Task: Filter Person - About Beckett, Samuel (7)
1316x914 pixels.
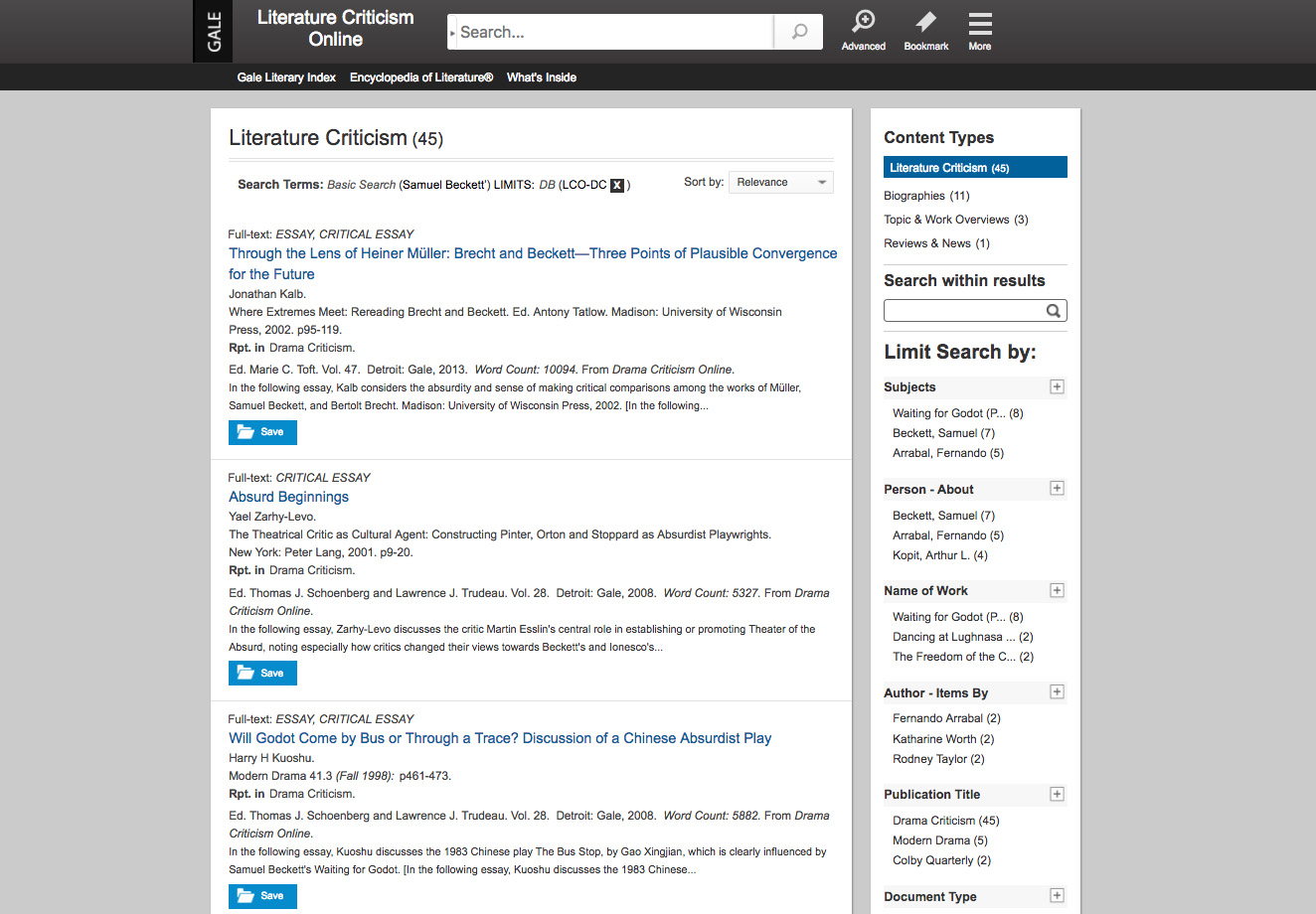Action: (x=943, y=516)
